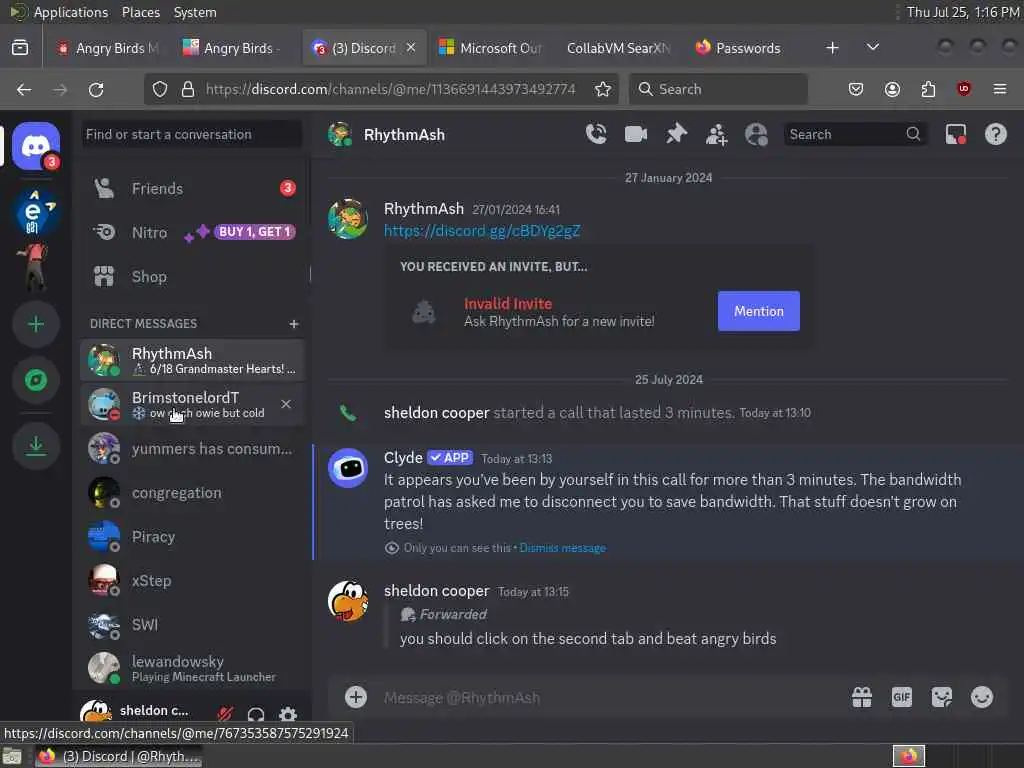Open the Piracy conversation

point(193,537)
